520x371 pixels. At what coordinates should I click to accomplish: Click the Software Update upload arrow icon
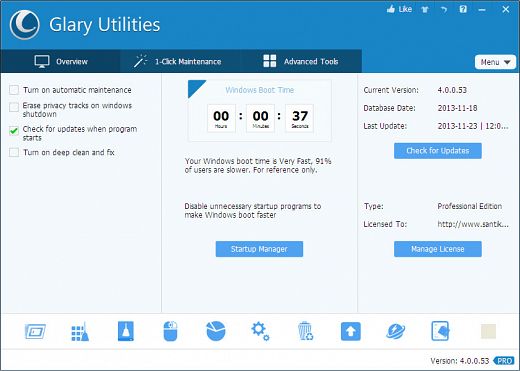[351, 331]
